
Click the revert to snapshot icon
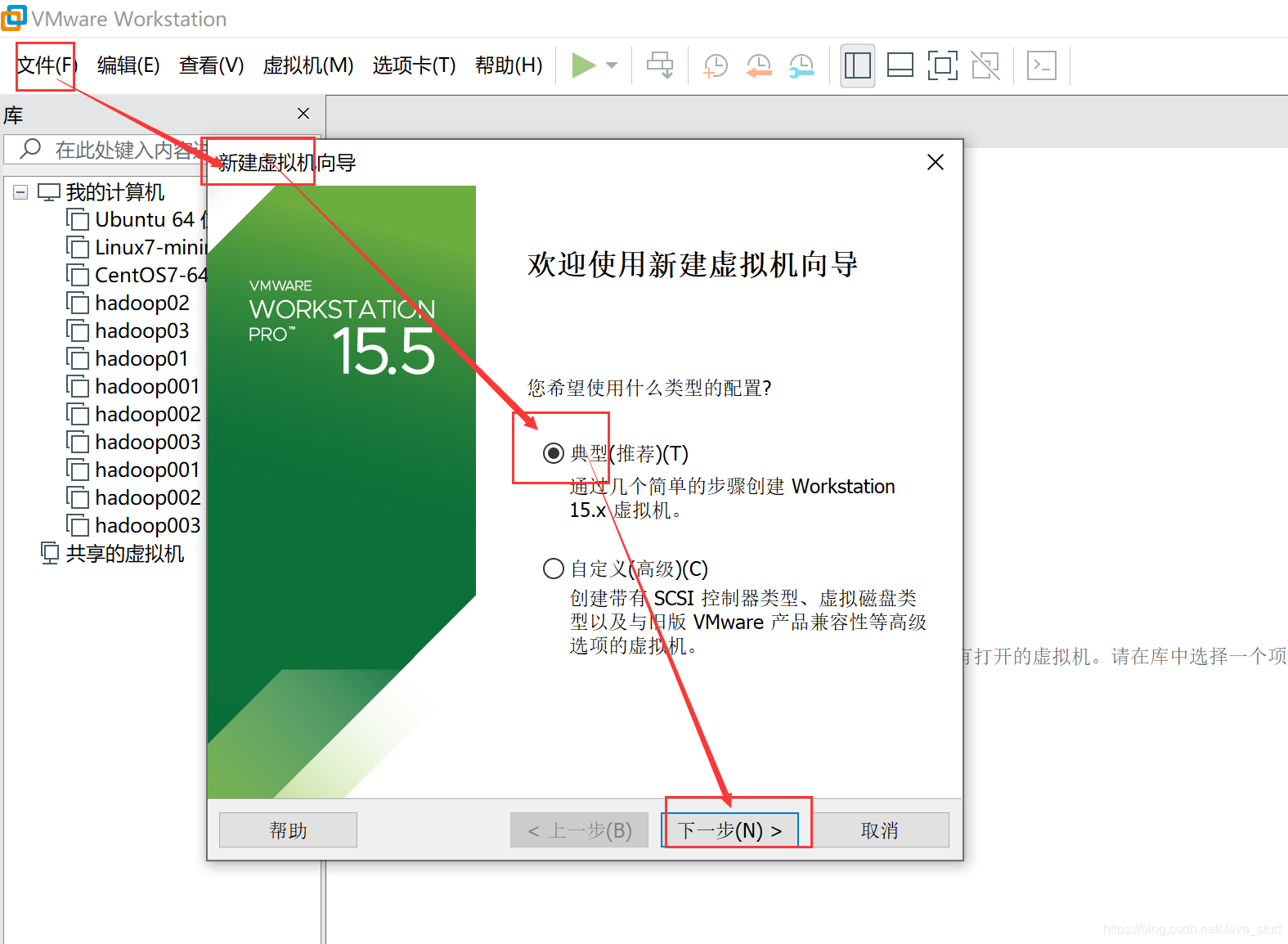click(759, 65)
